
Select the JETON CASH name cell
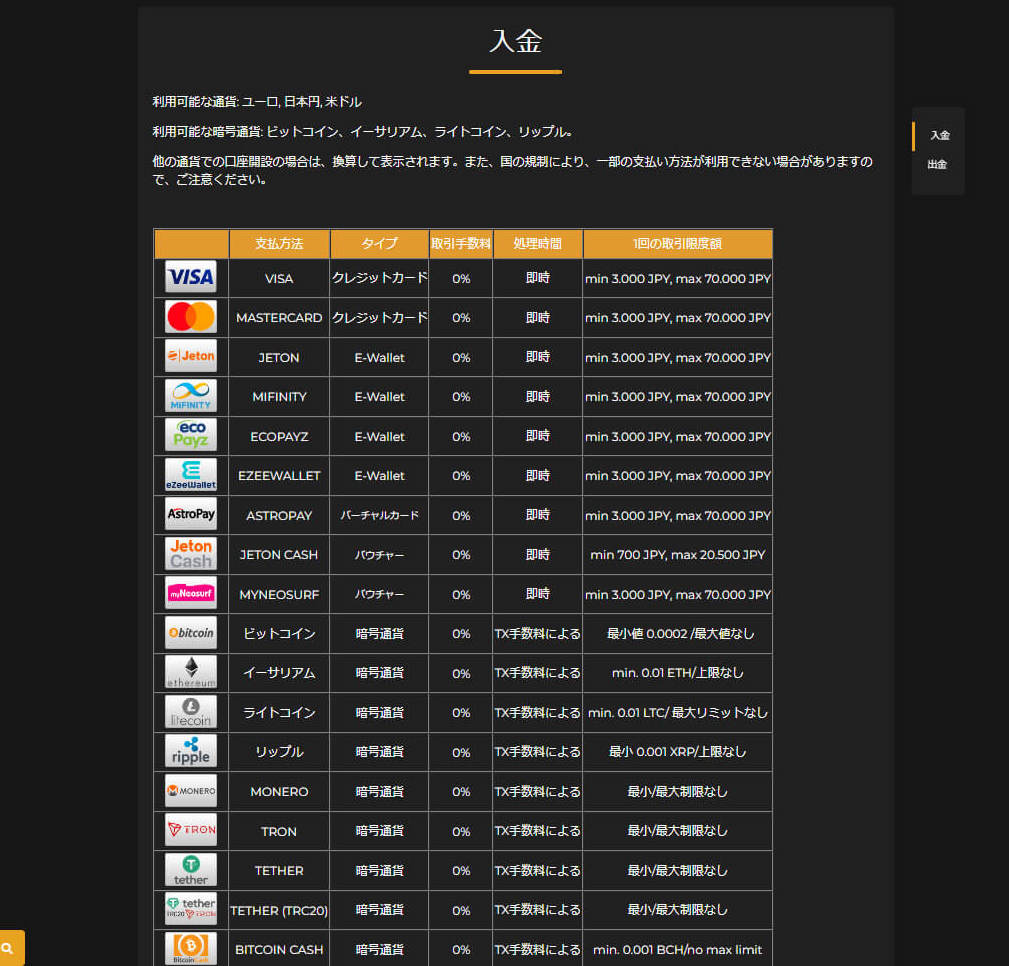click(x=279, y=555)
